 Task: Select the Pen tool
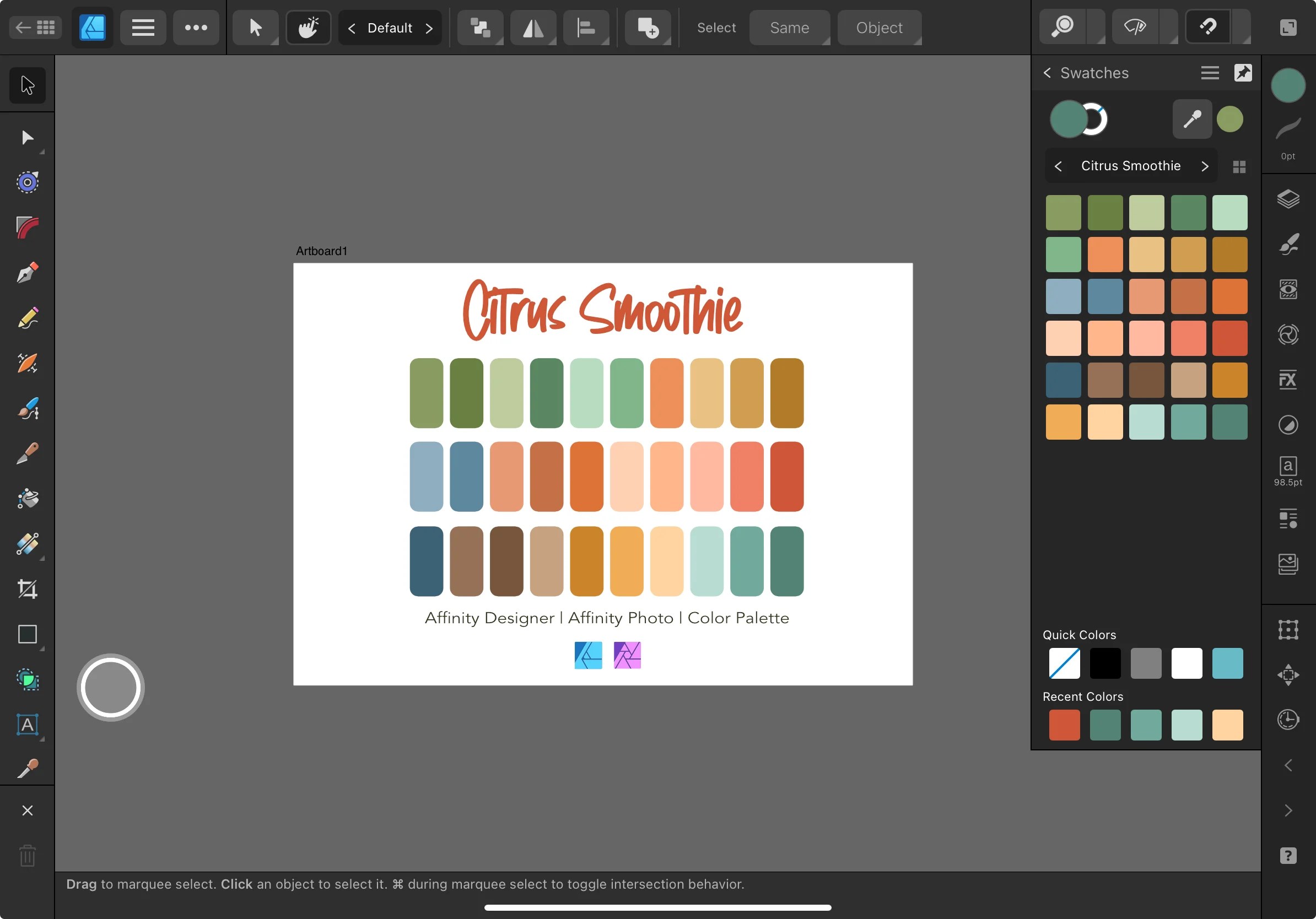28,272
